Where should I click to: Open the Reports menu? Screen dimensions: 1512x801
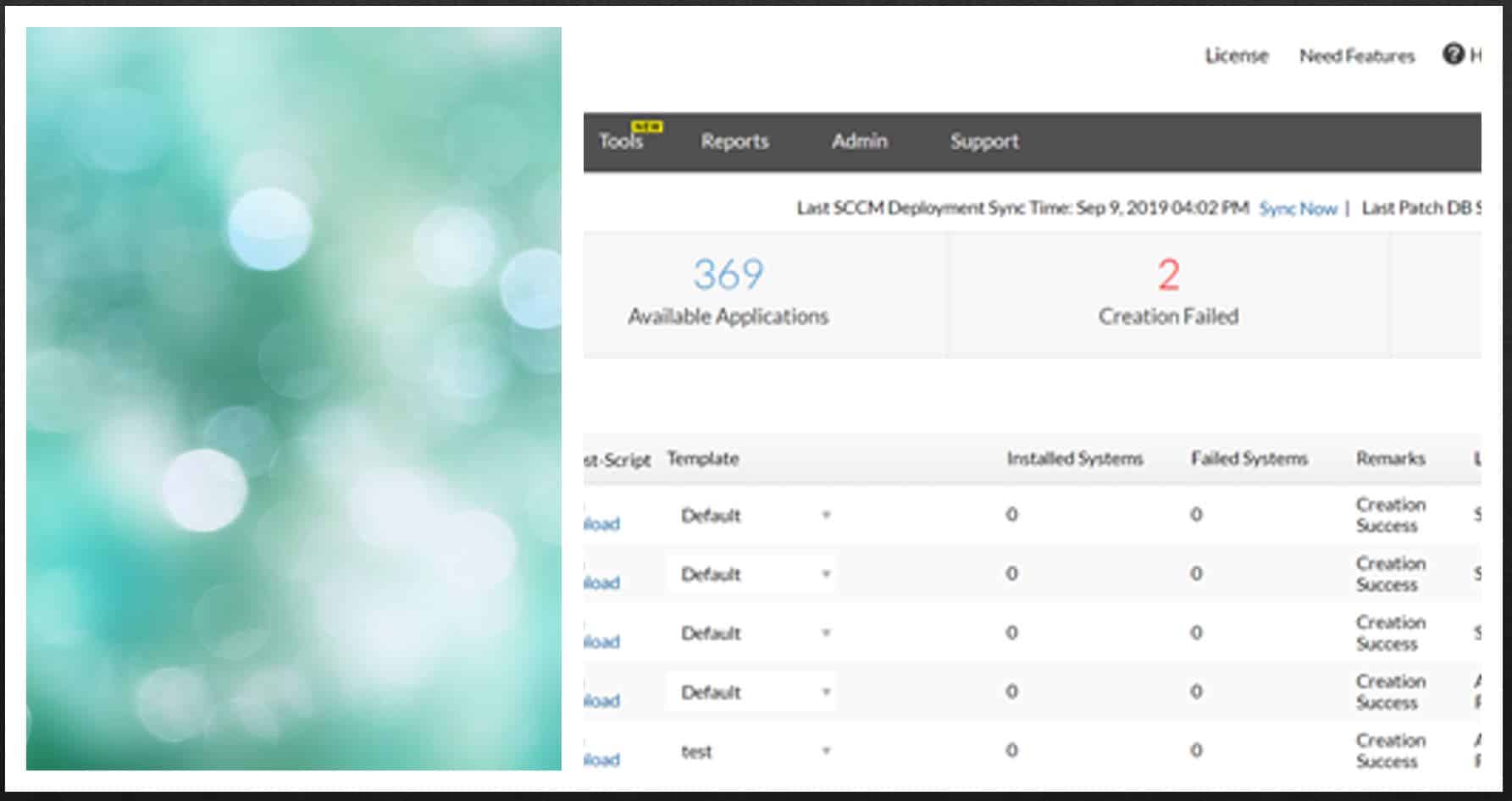click(734, 141)
